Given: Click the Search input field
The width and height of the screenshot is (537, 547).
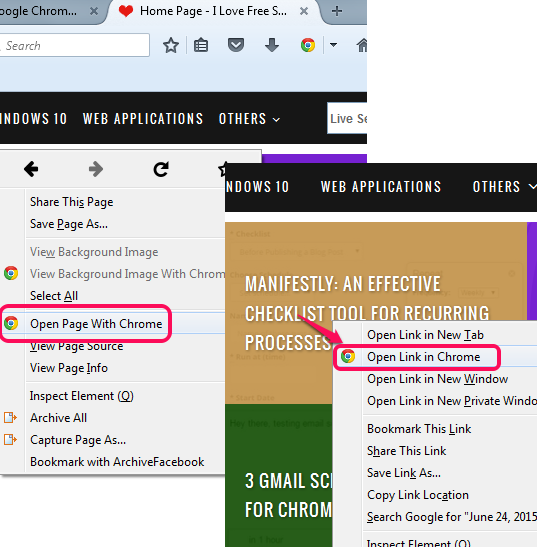Looking at the screenshot, I should 75,45.
